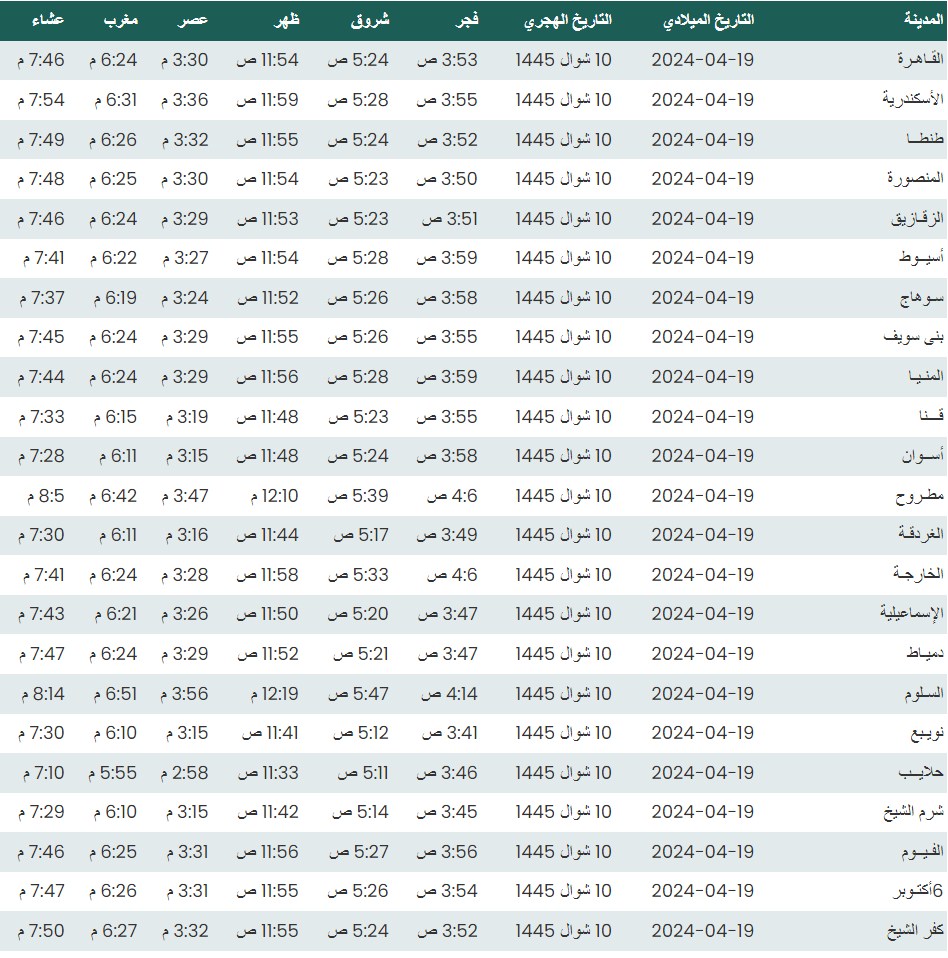Click the التاريخ الميلادي column header

[x=710, y=21]
